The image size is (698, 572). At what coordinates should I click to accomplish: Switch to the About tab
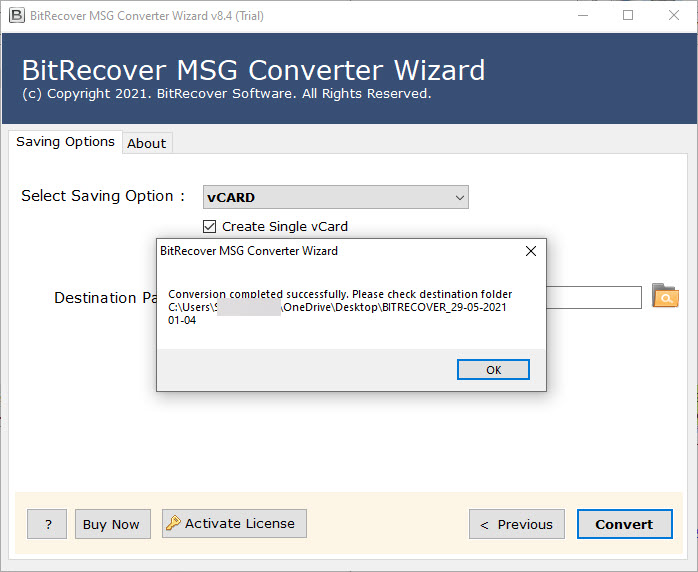pos(147,143)
